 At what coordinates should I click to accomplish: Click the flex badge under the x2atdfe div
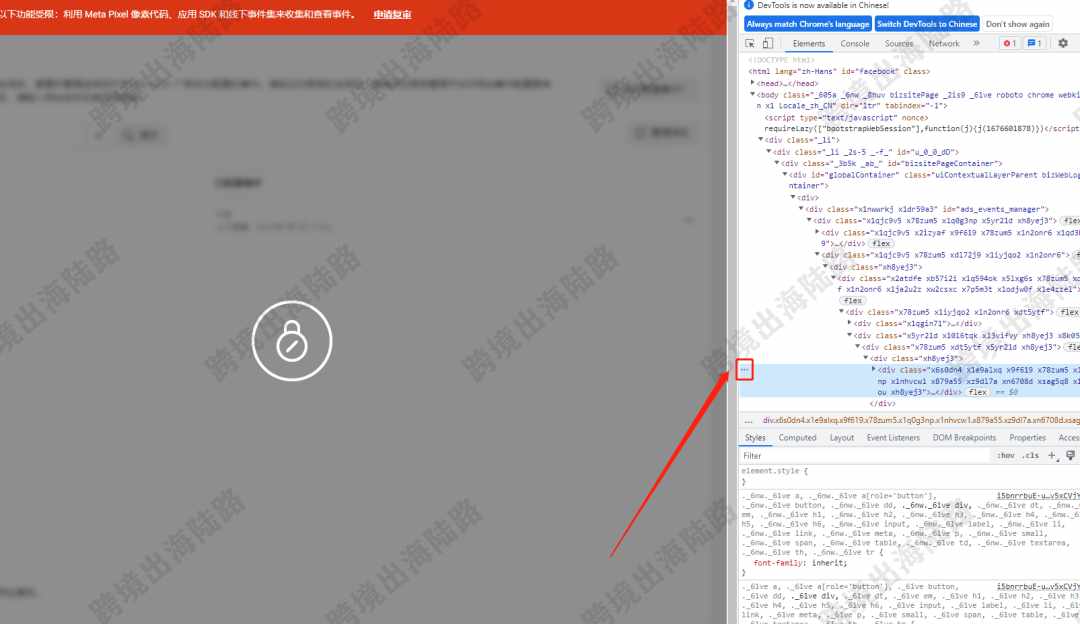click(853, 300)
